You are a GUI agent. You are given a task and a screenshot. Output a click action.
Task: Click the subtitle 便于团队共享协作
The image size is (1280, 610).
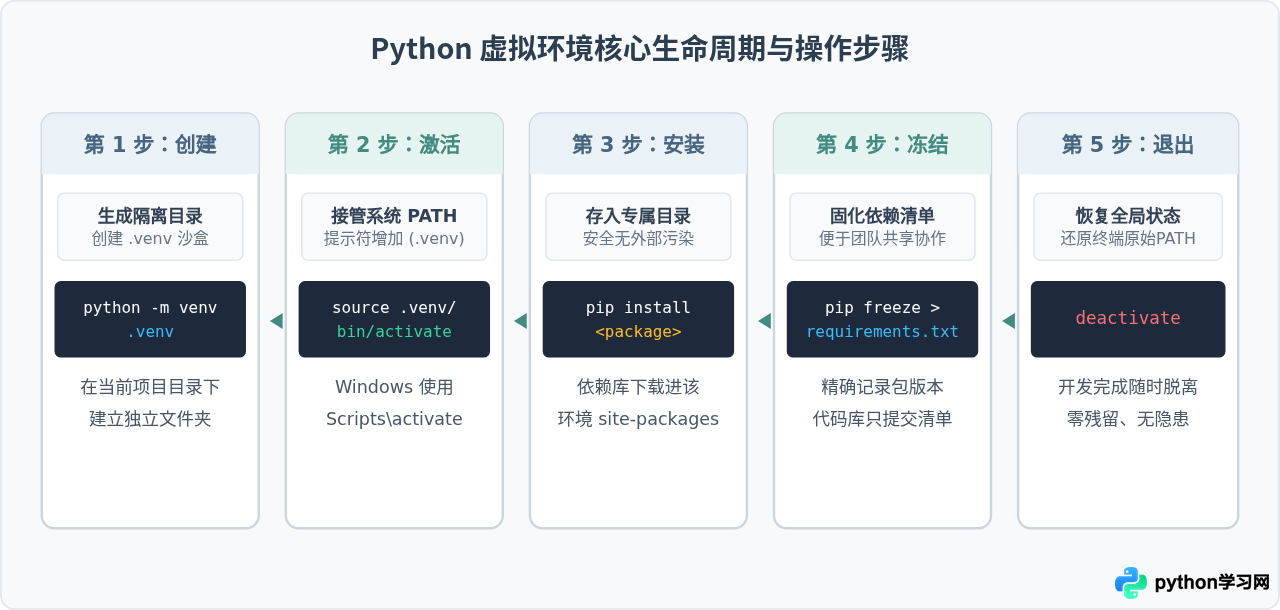coord(882,239)
